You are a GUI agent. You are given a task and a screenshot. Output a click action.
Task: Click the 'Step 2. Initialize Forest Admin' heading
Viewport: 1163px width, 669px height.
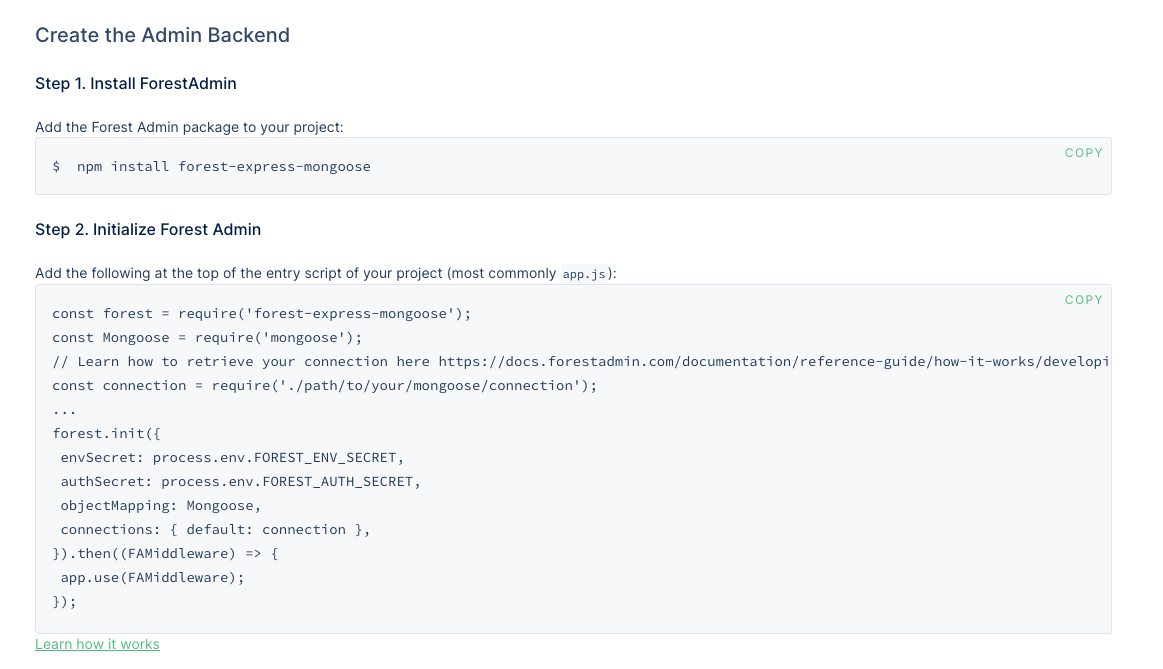pos(148,229)
